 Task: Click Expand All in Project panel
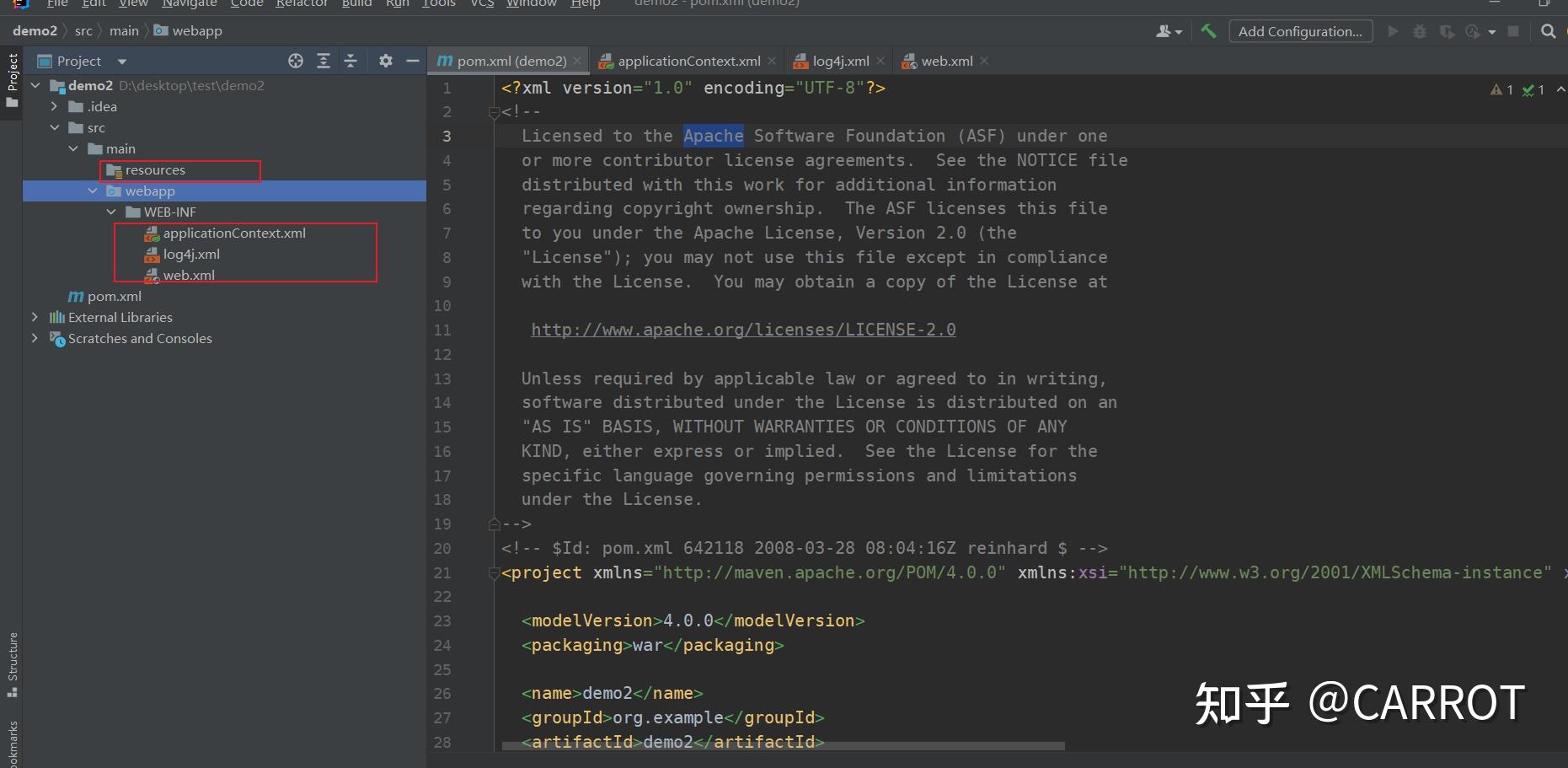[324, 61]
